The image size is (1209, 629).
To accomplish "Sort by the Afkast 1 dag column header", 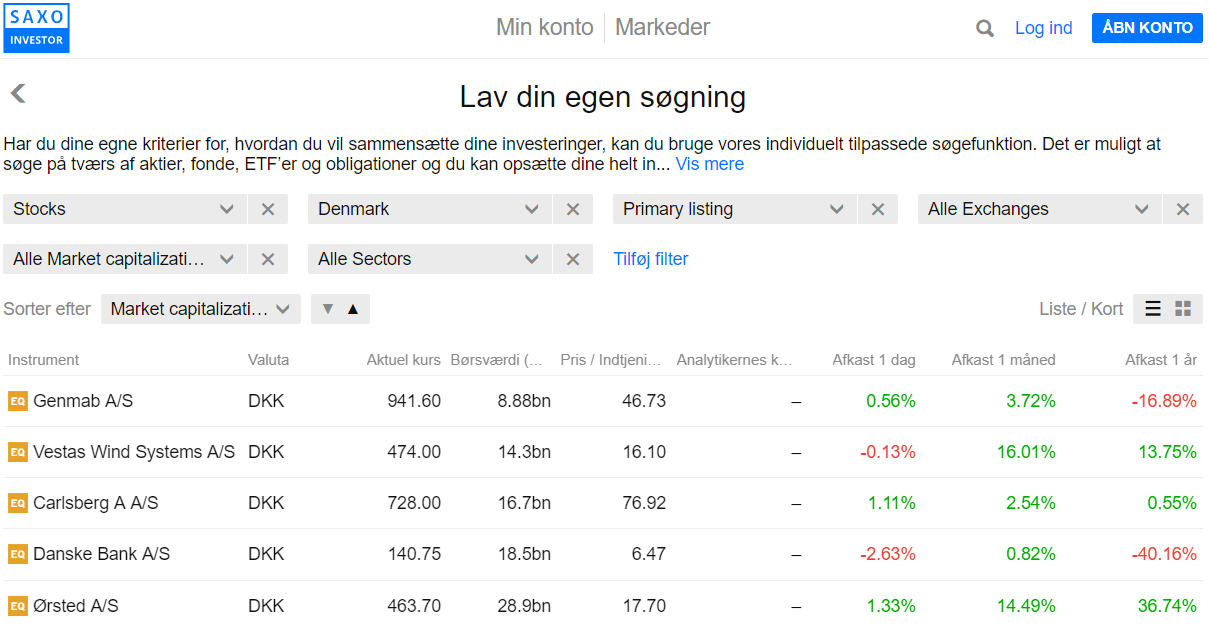I will [x=874, y=360].
